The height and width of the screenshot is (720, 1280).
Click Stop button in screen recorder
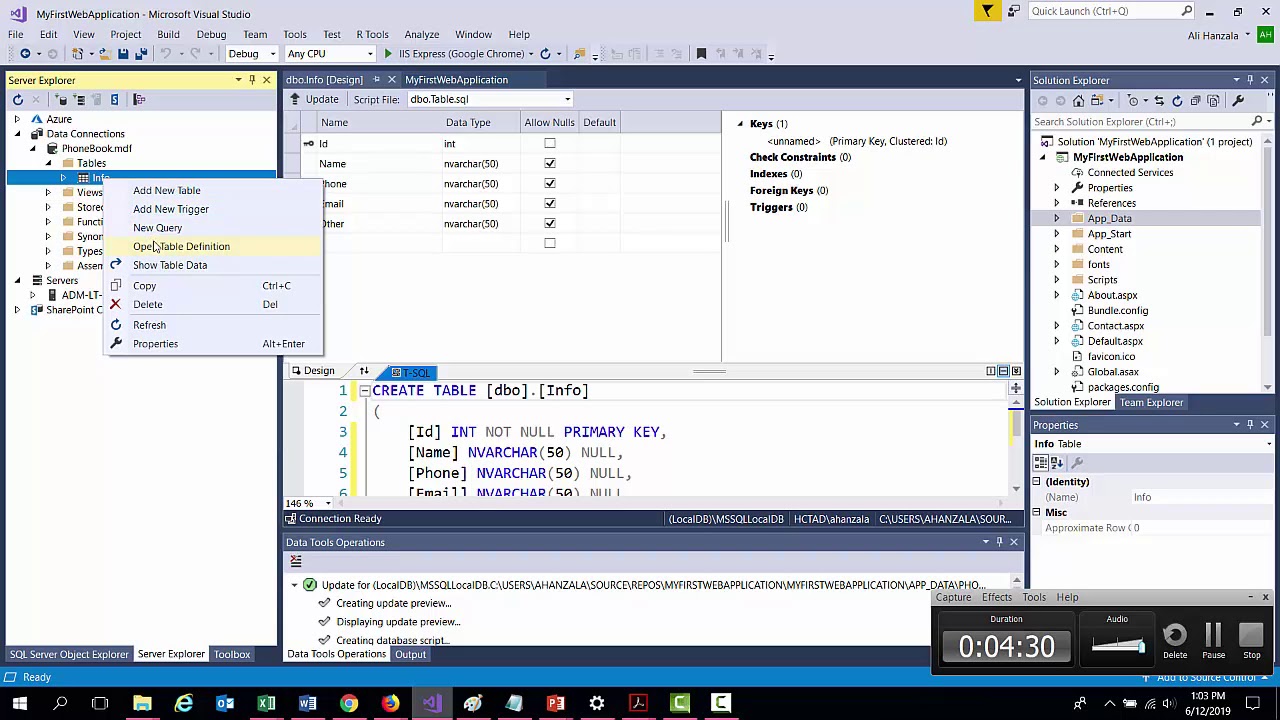[x=1251, y=641]
